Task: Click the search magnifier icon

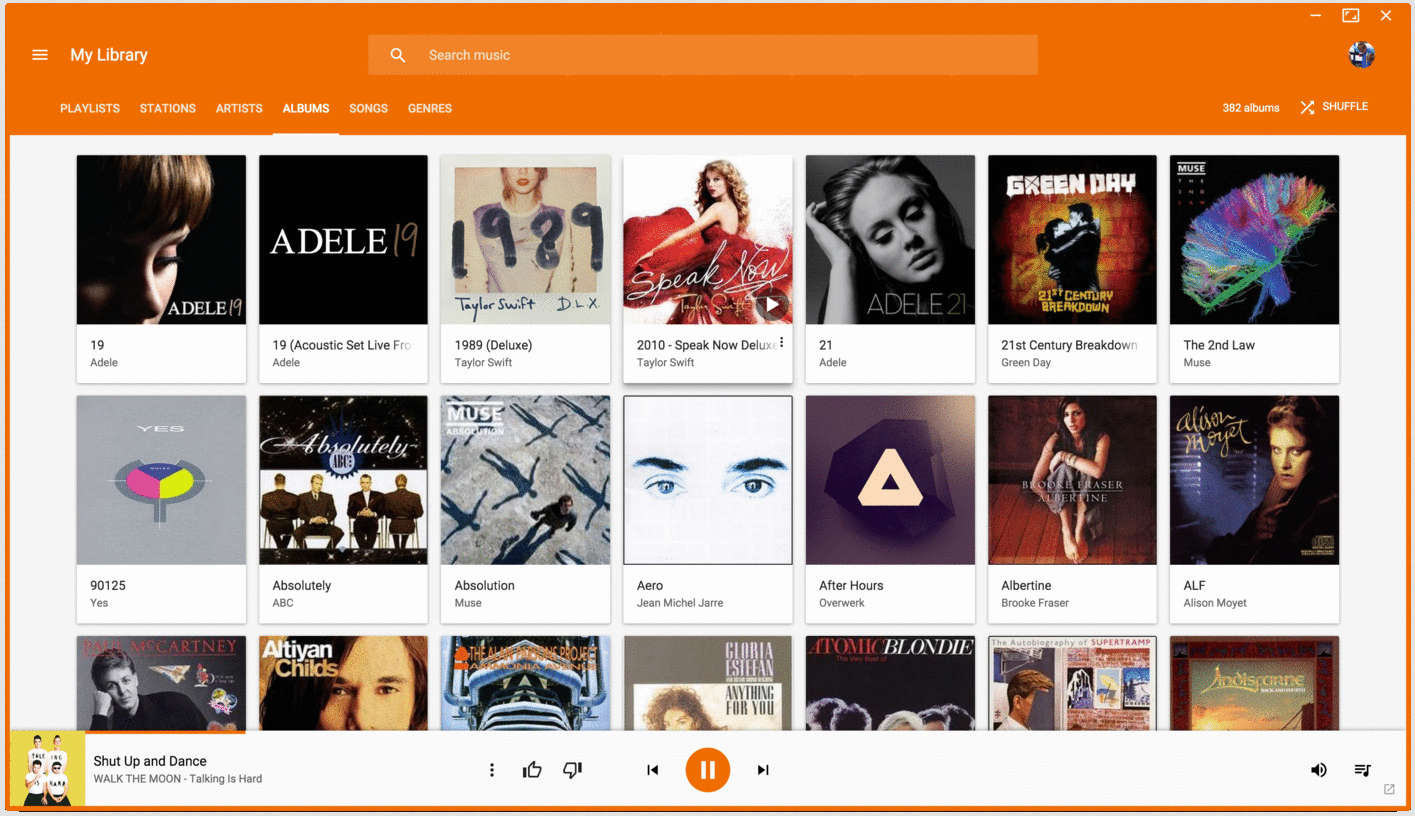Action: click(x=398, y=55)
